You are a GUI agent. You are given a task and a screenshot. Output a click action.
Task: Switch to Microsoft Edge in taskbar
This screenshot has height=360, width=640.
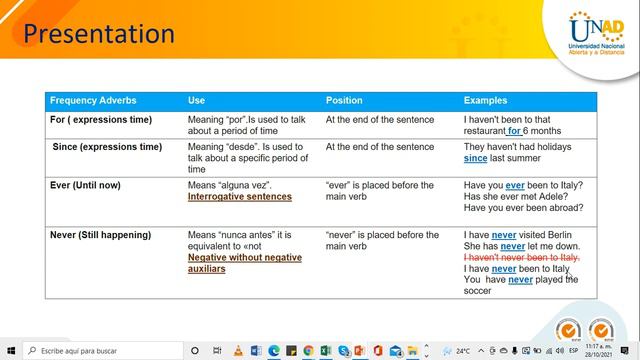point(274,351)
